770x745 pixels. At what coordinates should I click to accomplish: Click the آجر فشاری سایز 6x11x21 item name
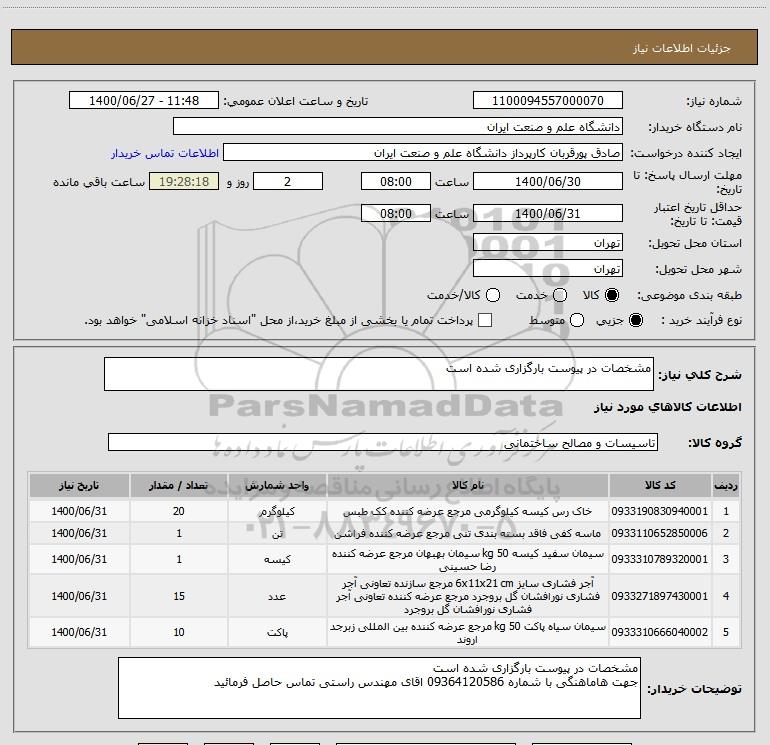click(468, 596)
